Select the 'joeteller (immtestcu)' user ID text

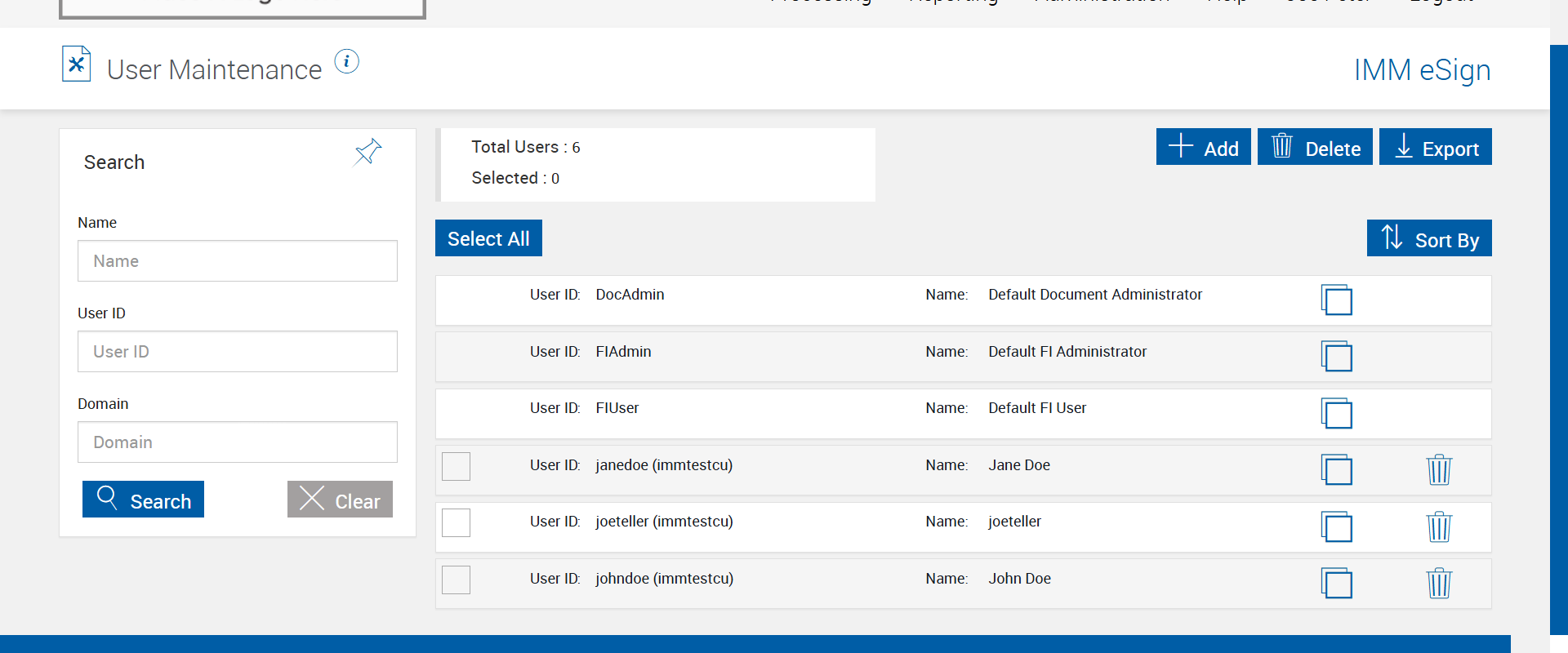pos(664,522)
